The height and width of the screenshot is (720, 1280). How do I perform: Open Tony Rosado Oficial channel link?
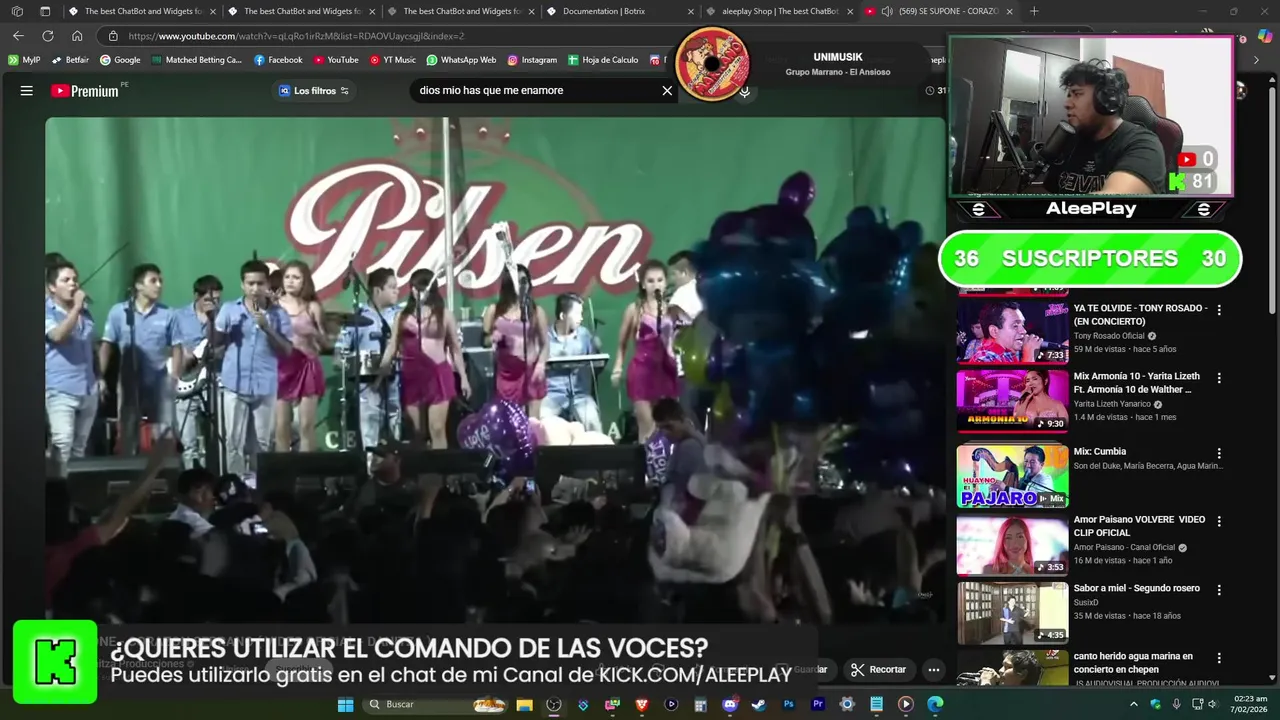coord(1109,336)
